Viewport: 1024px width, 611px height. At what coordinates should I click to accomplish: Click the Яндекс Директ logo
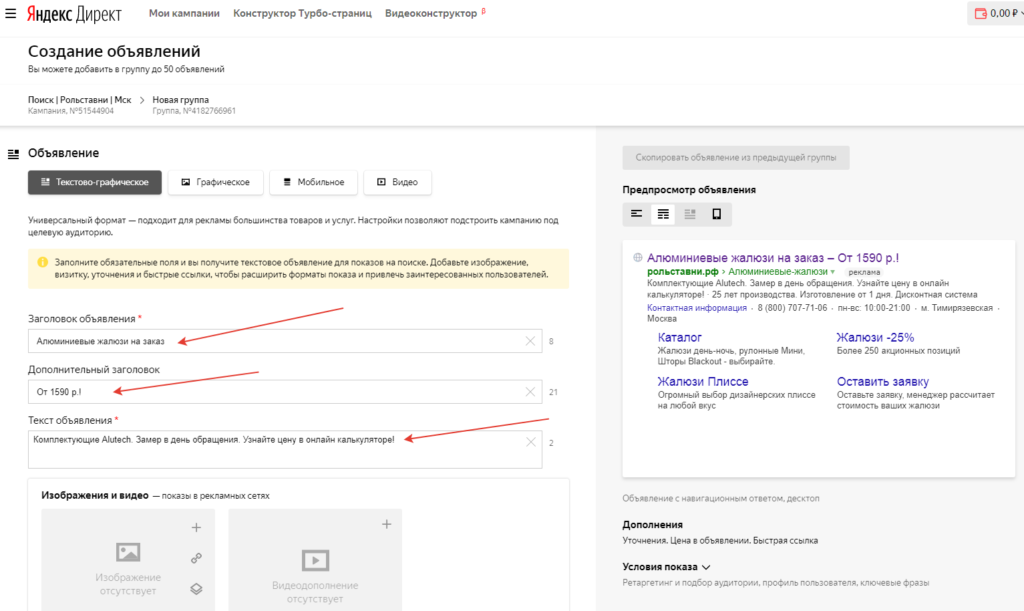[74, 14]
